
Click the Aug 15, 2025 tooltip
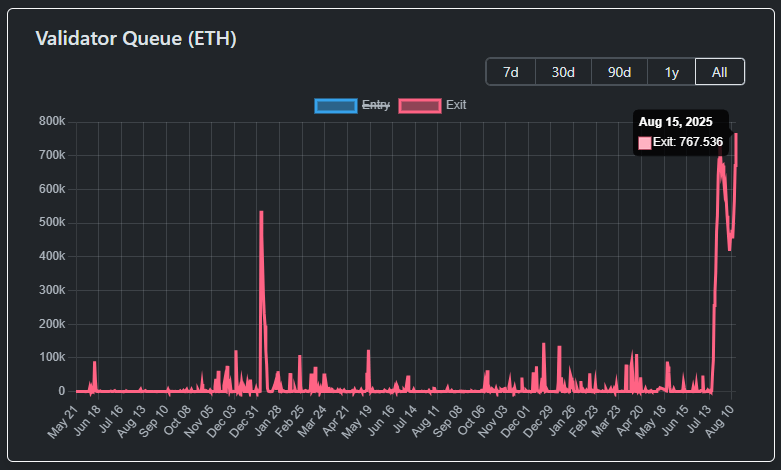(680, 132)
